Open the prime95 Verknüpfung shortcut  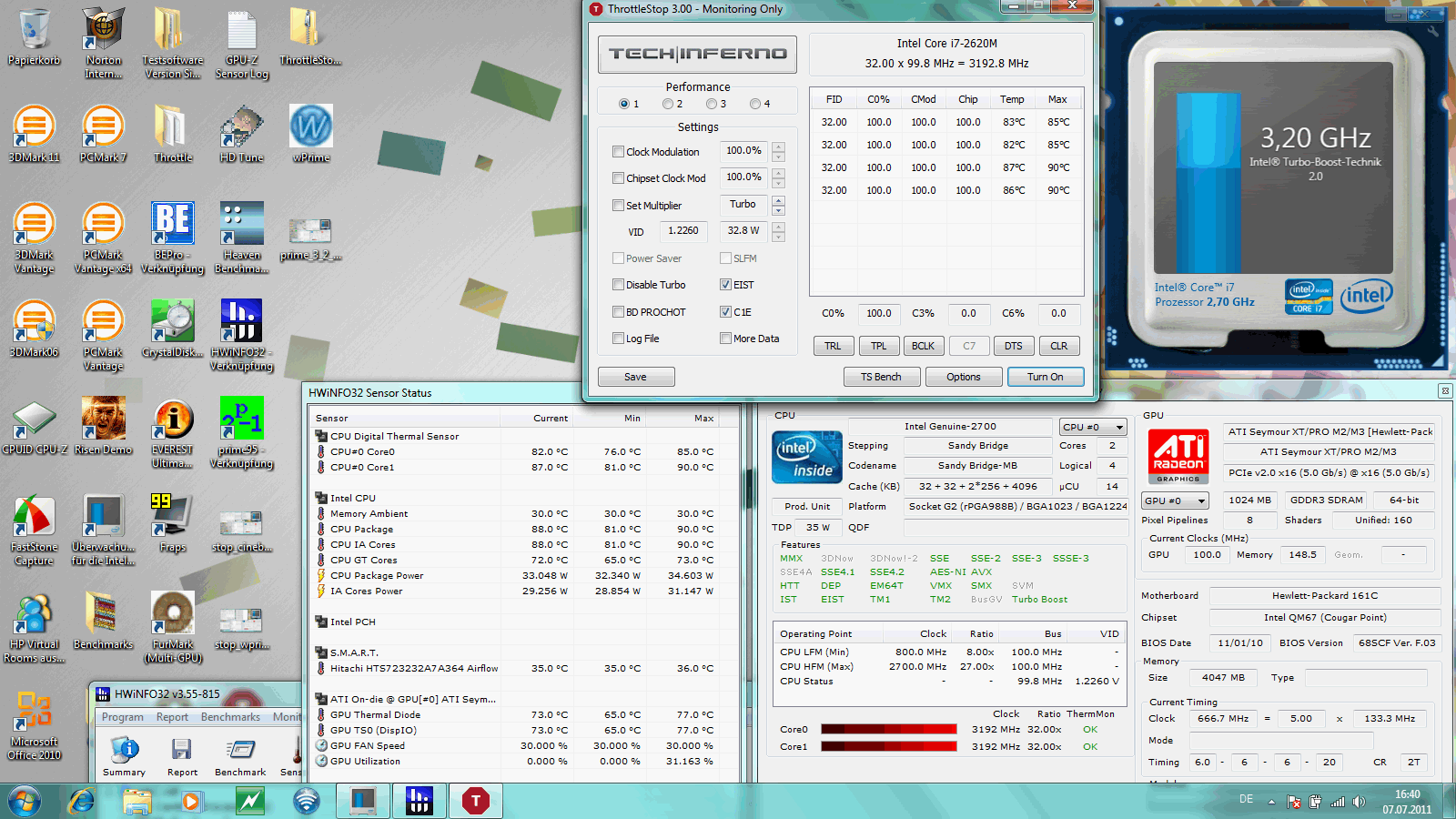click(x=241, y=432)
